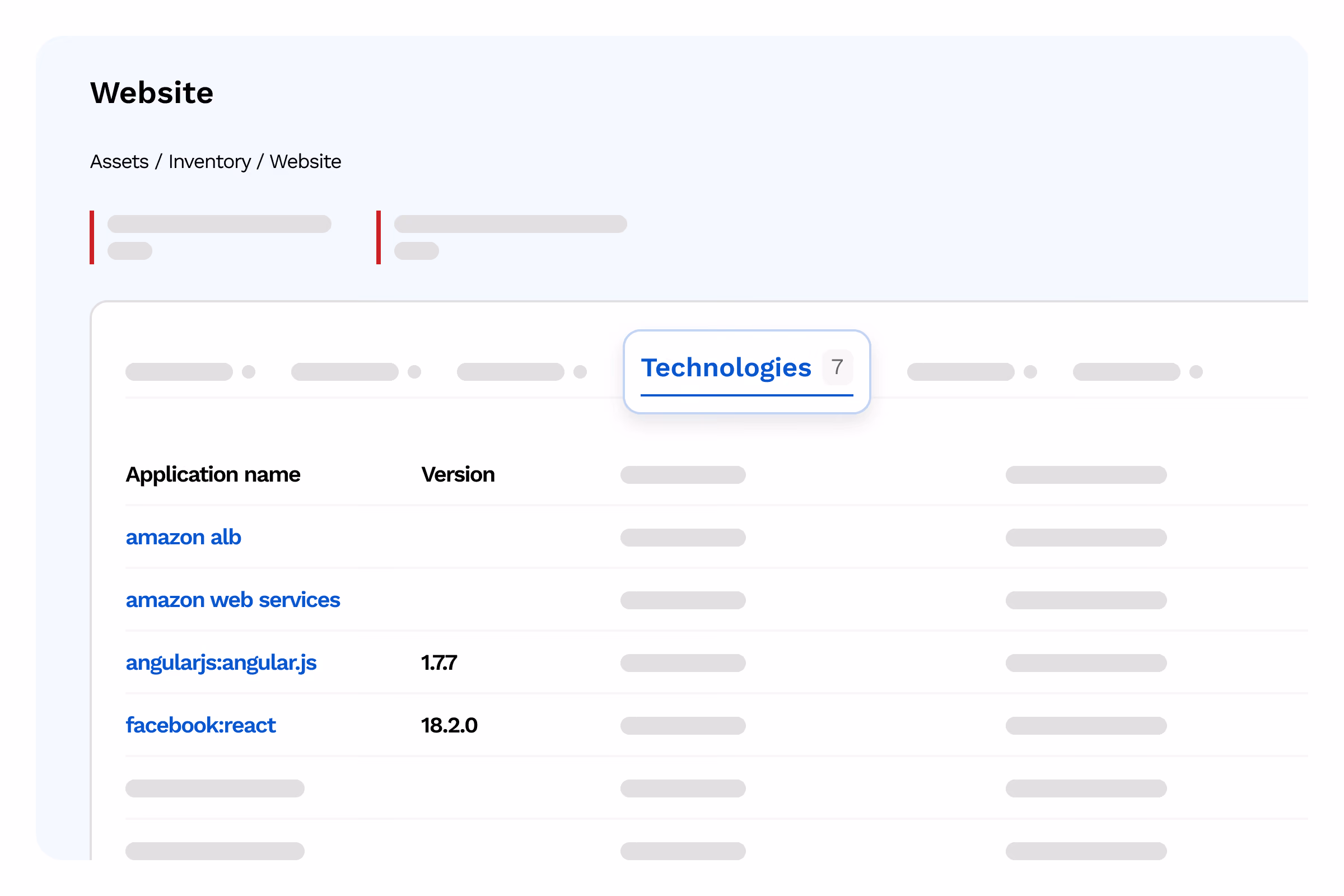
Task: Select the version value 1.7.7
Action: tap(439, 664)
